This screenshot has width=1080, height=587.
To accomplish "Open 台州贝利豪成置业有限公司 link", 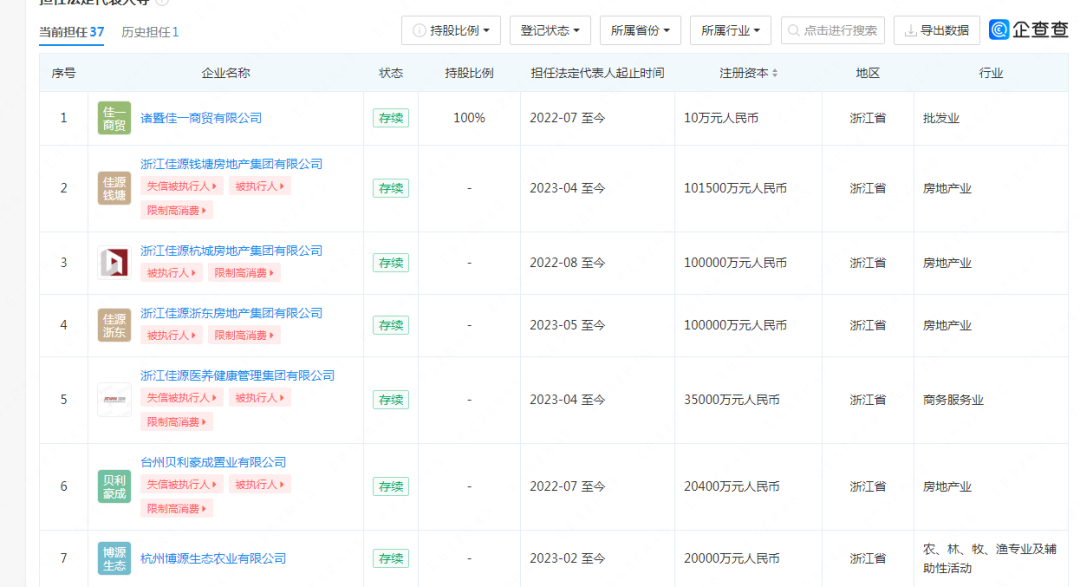I will [214, 462].
